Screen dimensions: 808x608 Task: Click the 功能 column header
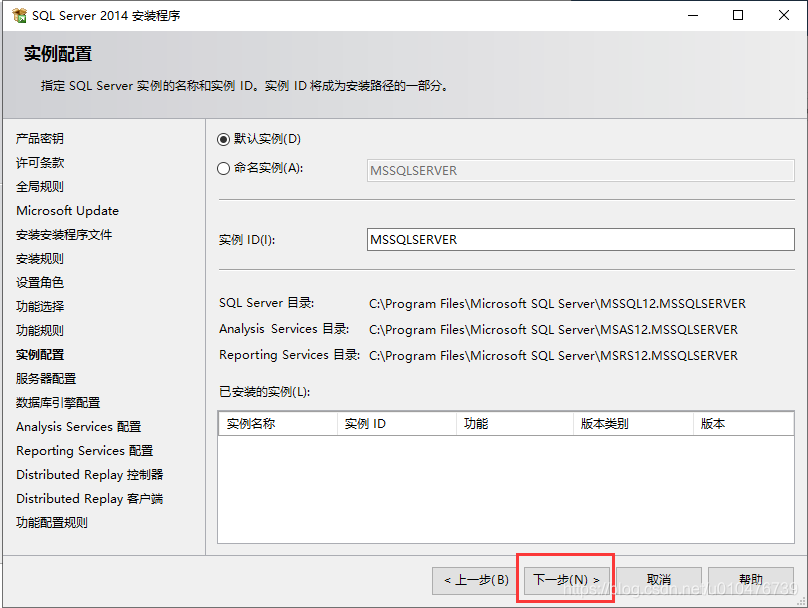(x=515, y=424)
